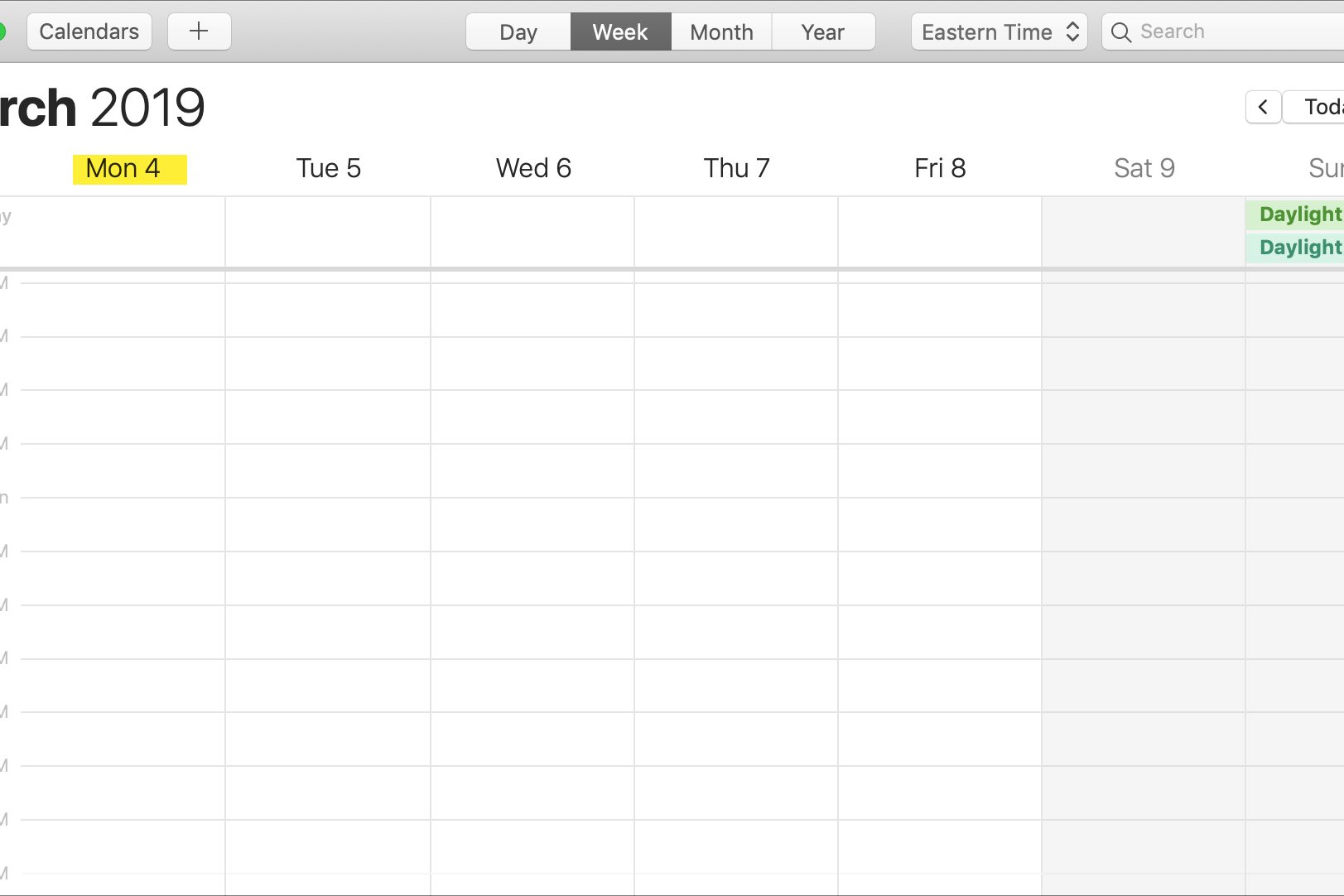This screenshot has width=1344, height=896.
Task: Click the green window zoom button
Action: tap(2, 31)
